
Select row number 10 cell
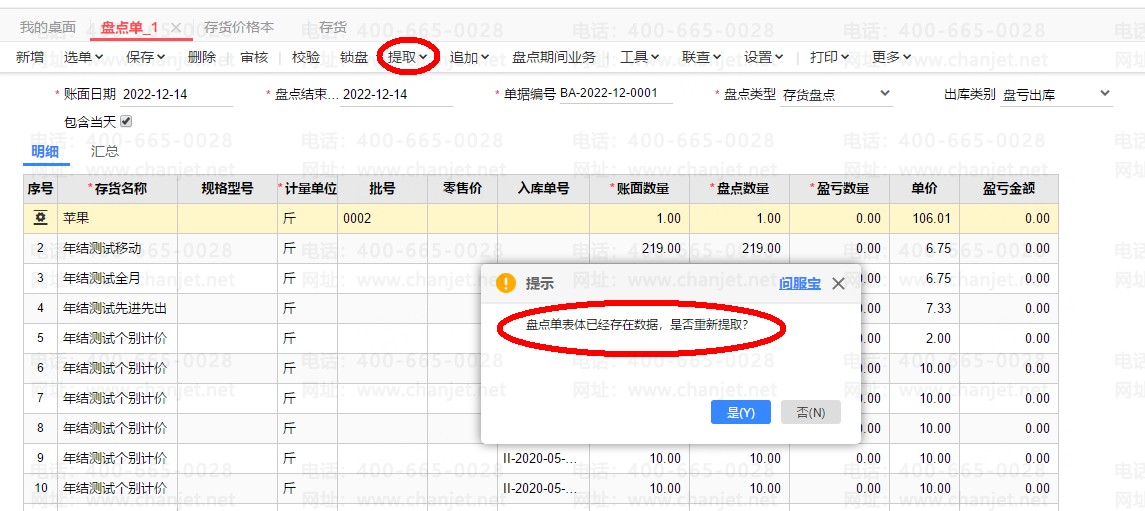(x=41, y=488)
